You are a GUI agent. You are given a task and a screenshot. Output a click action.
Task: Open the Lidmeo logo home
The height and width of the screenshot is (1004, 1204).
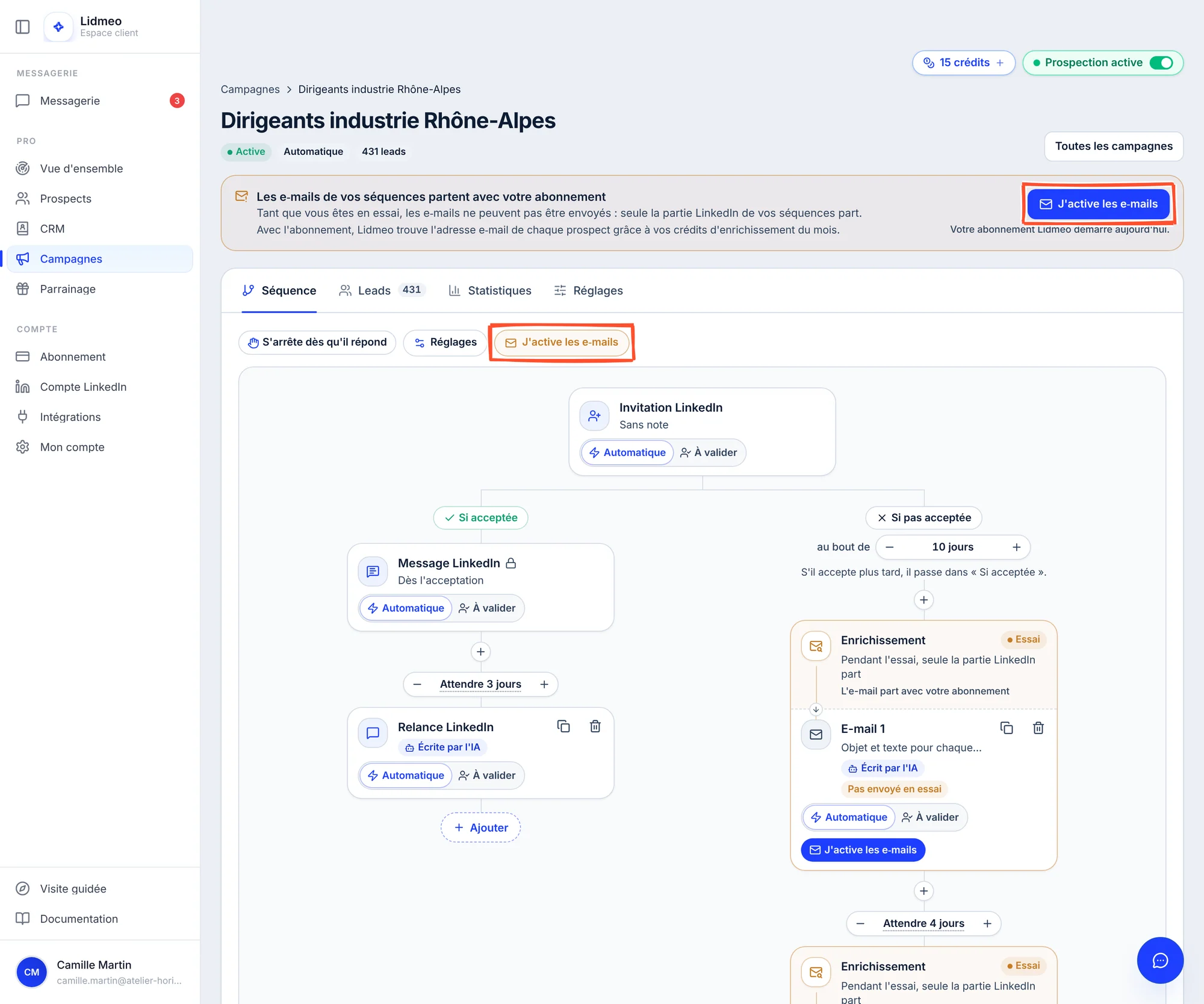tap(58, 27)
